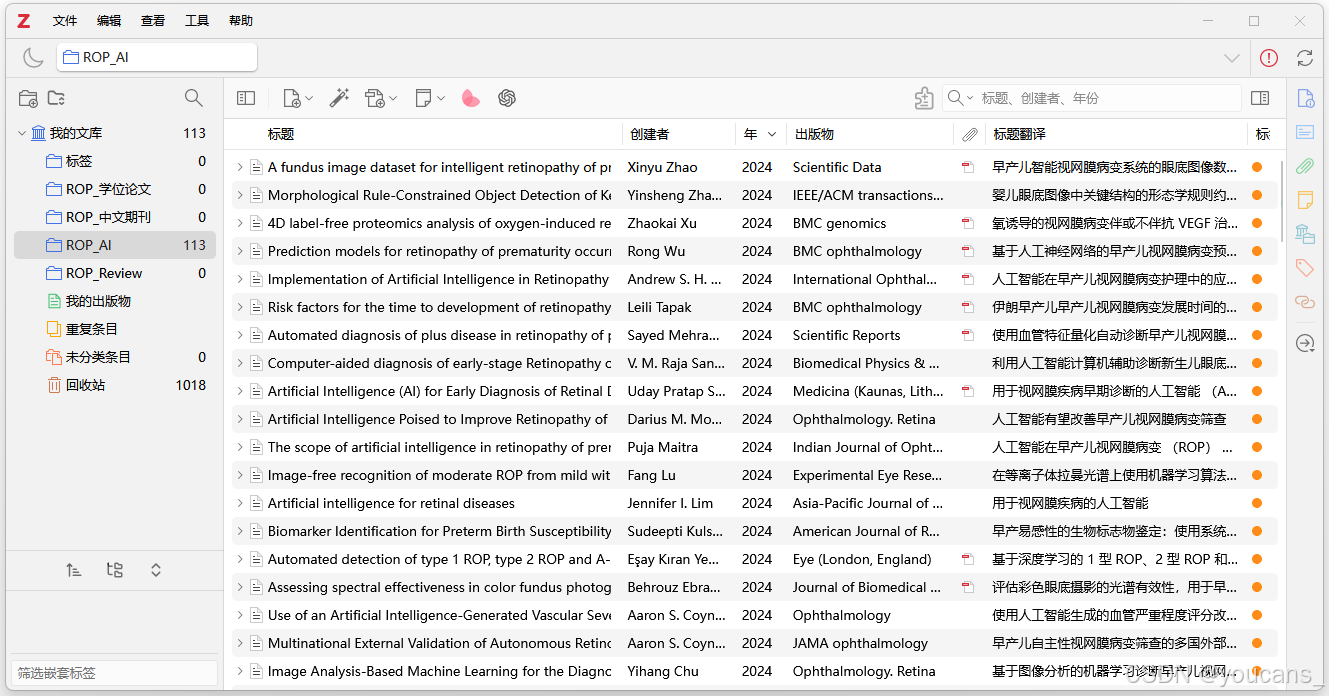Image resolution: width=1329 pixels, height=696 pixels.
Task: Open the tab list dropdown chevron
Action: (1232, 58)
